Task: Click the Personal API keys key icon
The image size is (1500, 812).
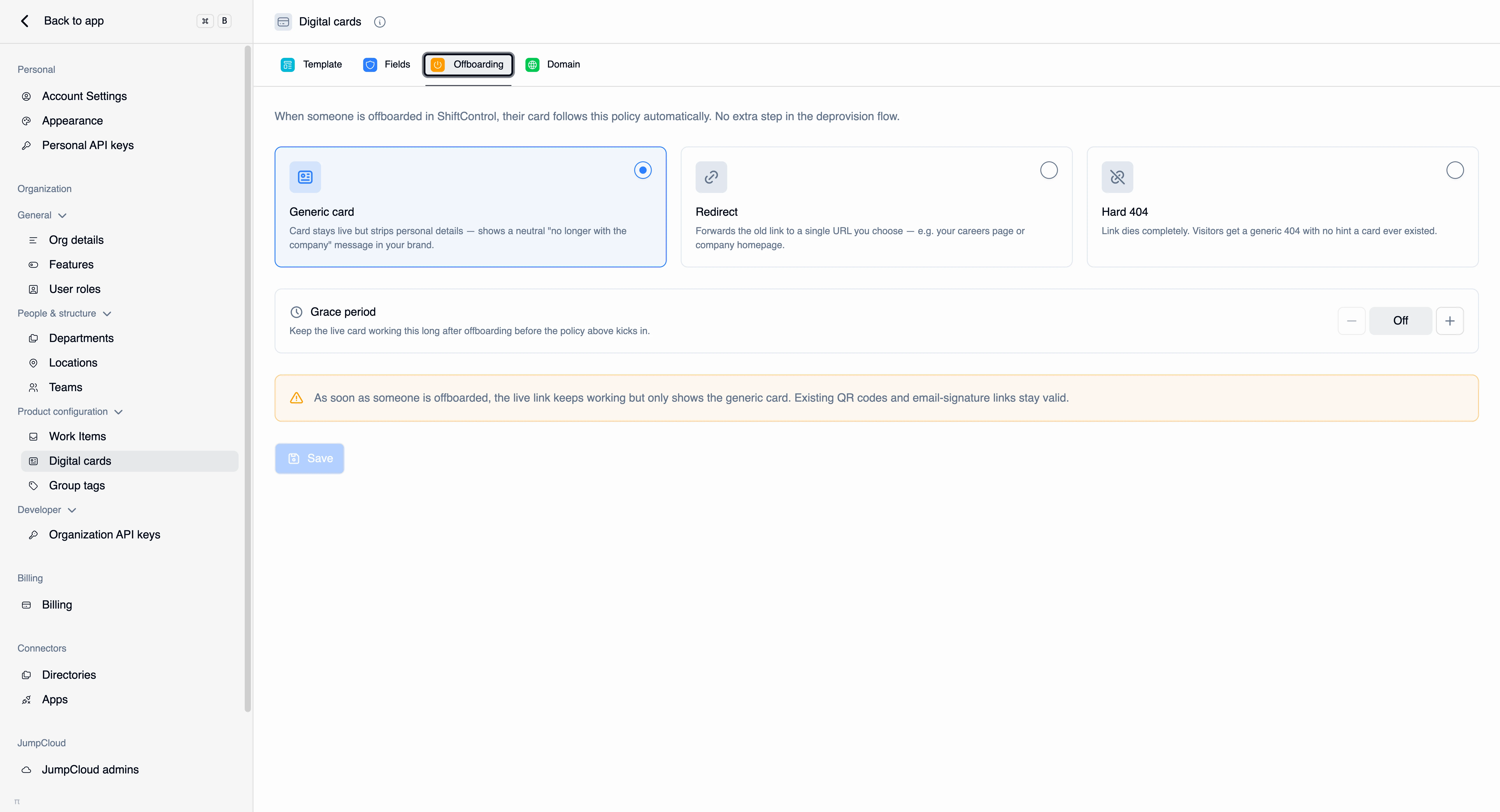Action: pos(26,146)
